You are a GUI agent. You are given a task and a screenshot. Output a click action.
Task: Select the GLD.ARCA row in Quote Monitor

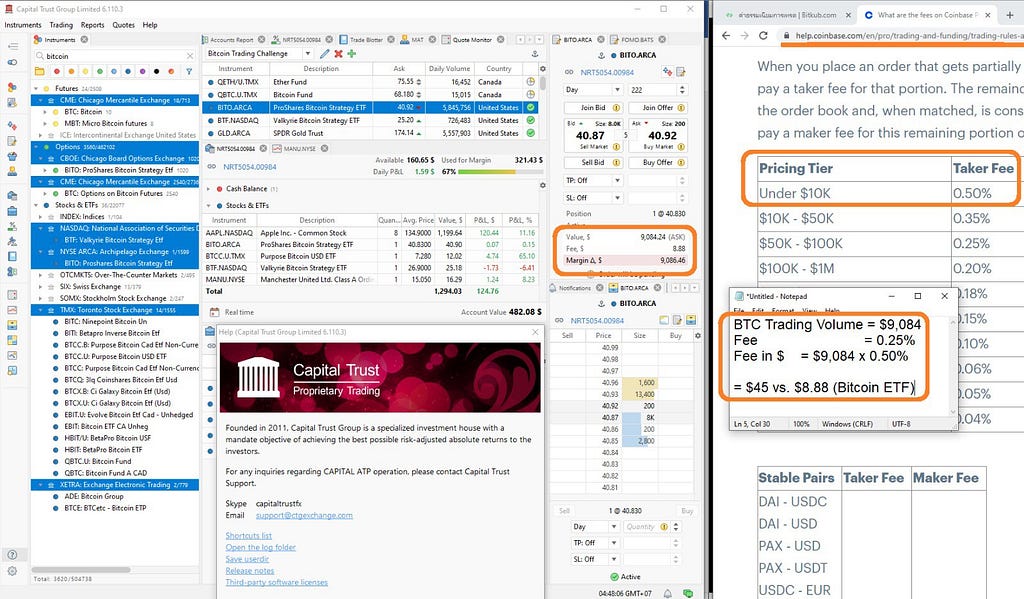pyautogui.click(x=372, y=133)
